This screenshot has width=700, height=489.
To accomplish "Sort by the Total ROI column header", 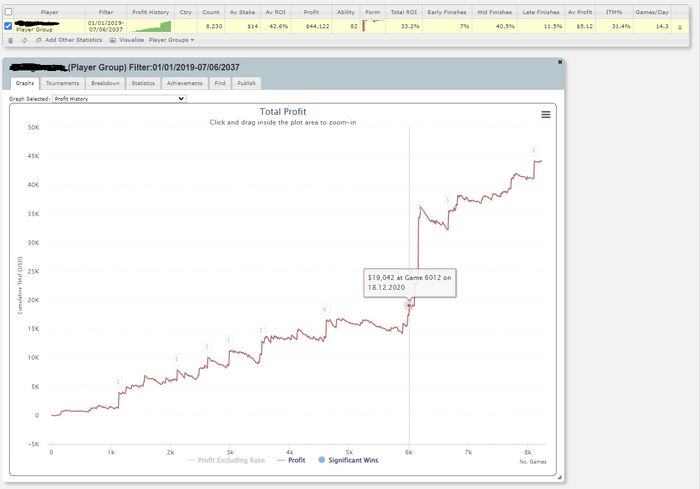I will (x=404, y=12).
